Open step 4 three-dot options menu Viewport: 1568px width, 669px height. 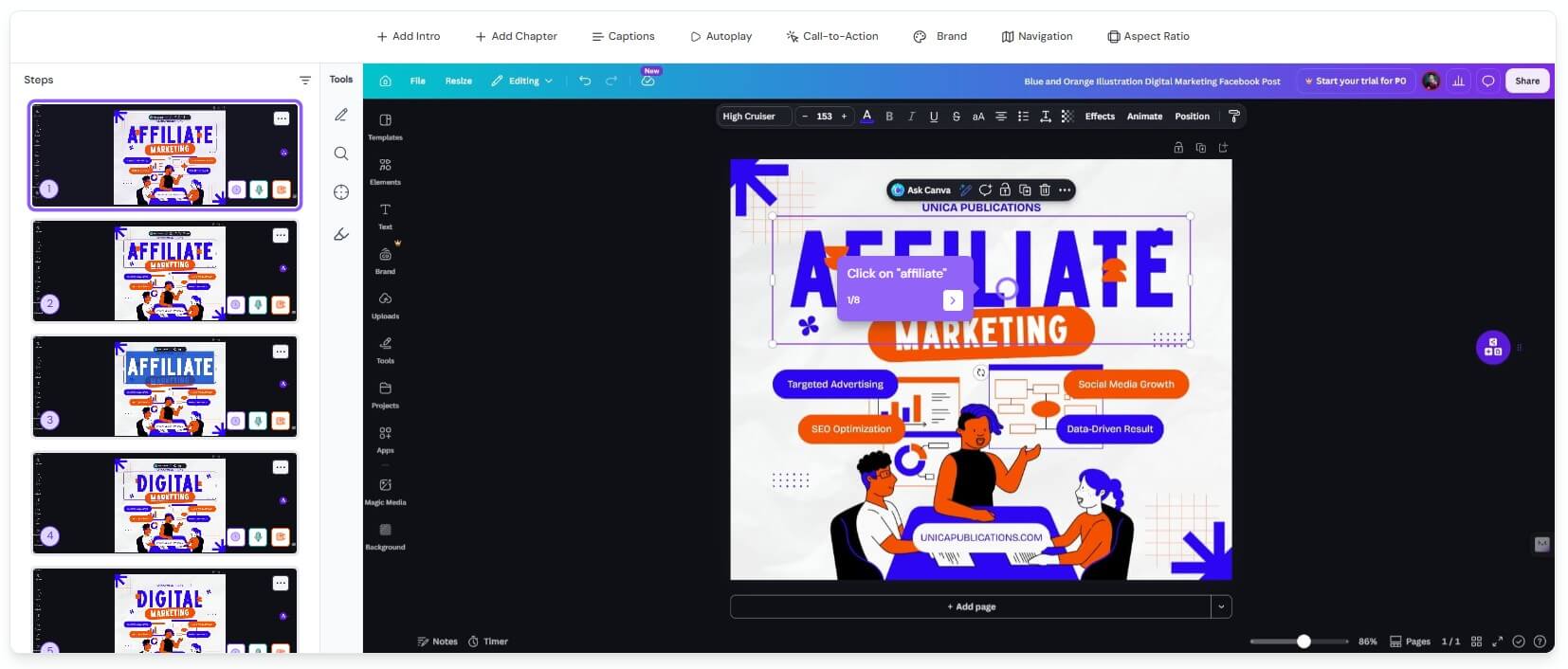coord(281,467)
